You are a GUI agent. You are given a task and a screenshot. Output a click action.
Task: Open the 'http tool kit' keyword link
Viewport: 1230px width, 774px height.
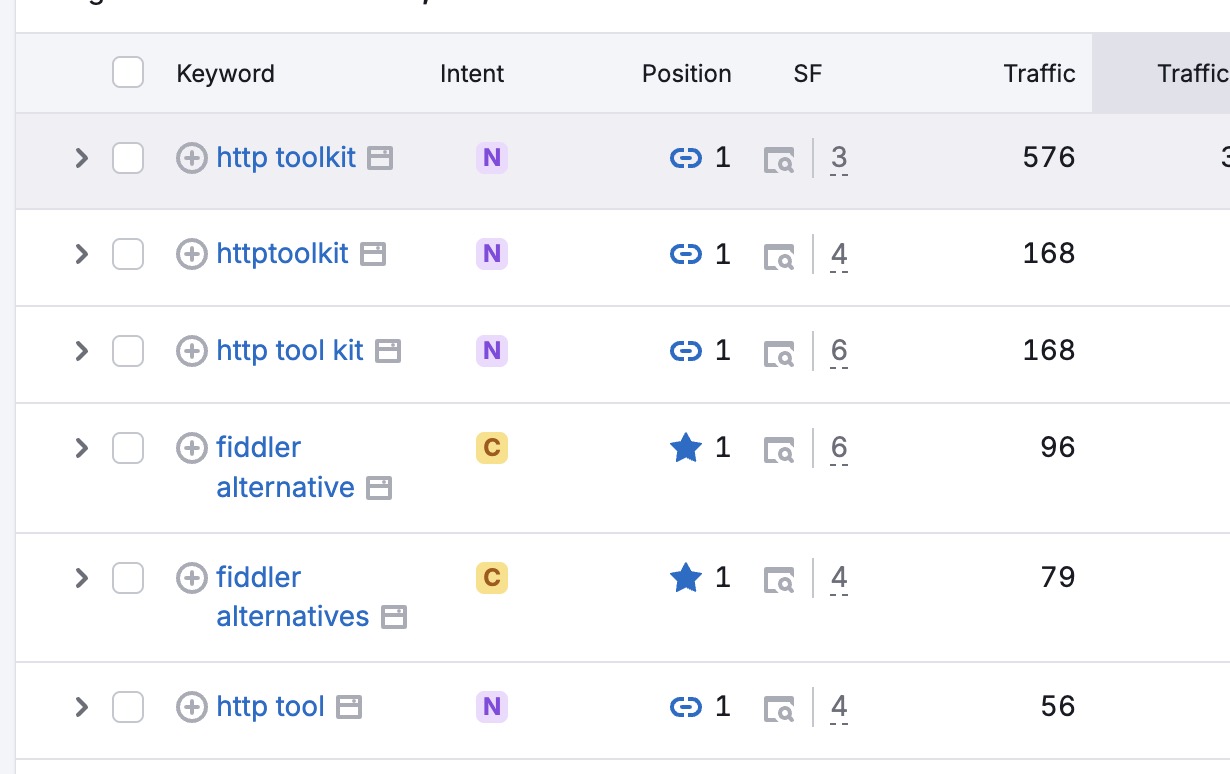pos(290,351)
